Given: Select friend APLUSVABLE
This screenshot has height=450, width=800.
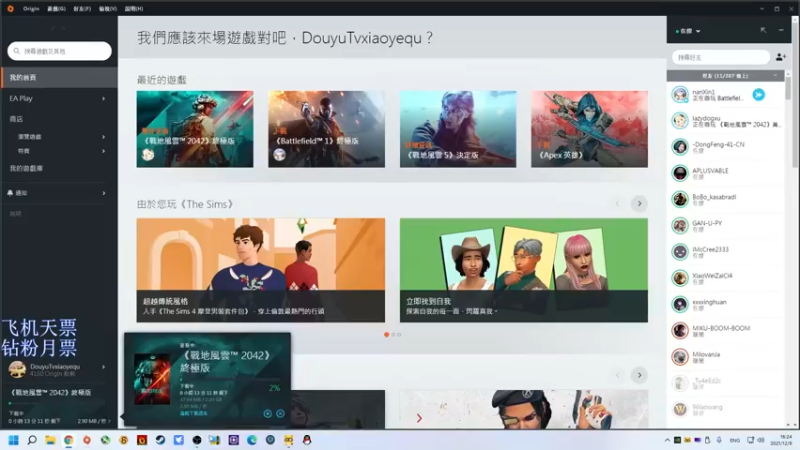Looking at the screenshot, I should (726, 173).
